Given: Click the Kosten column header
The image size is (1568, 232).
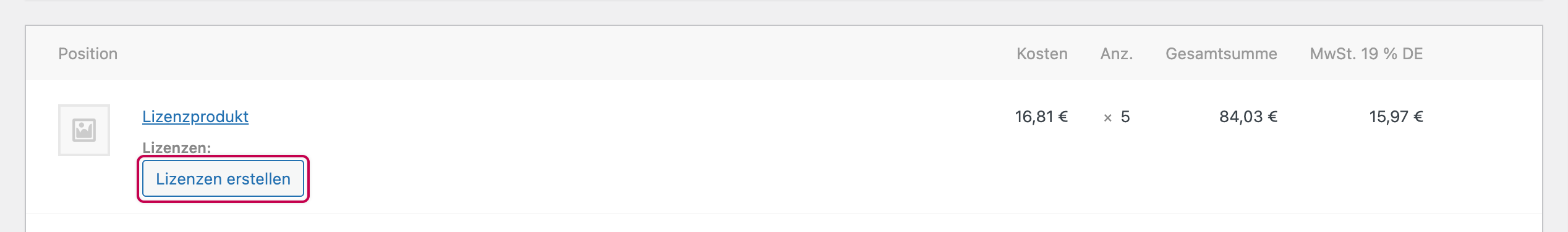Looking at the screenshot, I should pos(1042,54).
